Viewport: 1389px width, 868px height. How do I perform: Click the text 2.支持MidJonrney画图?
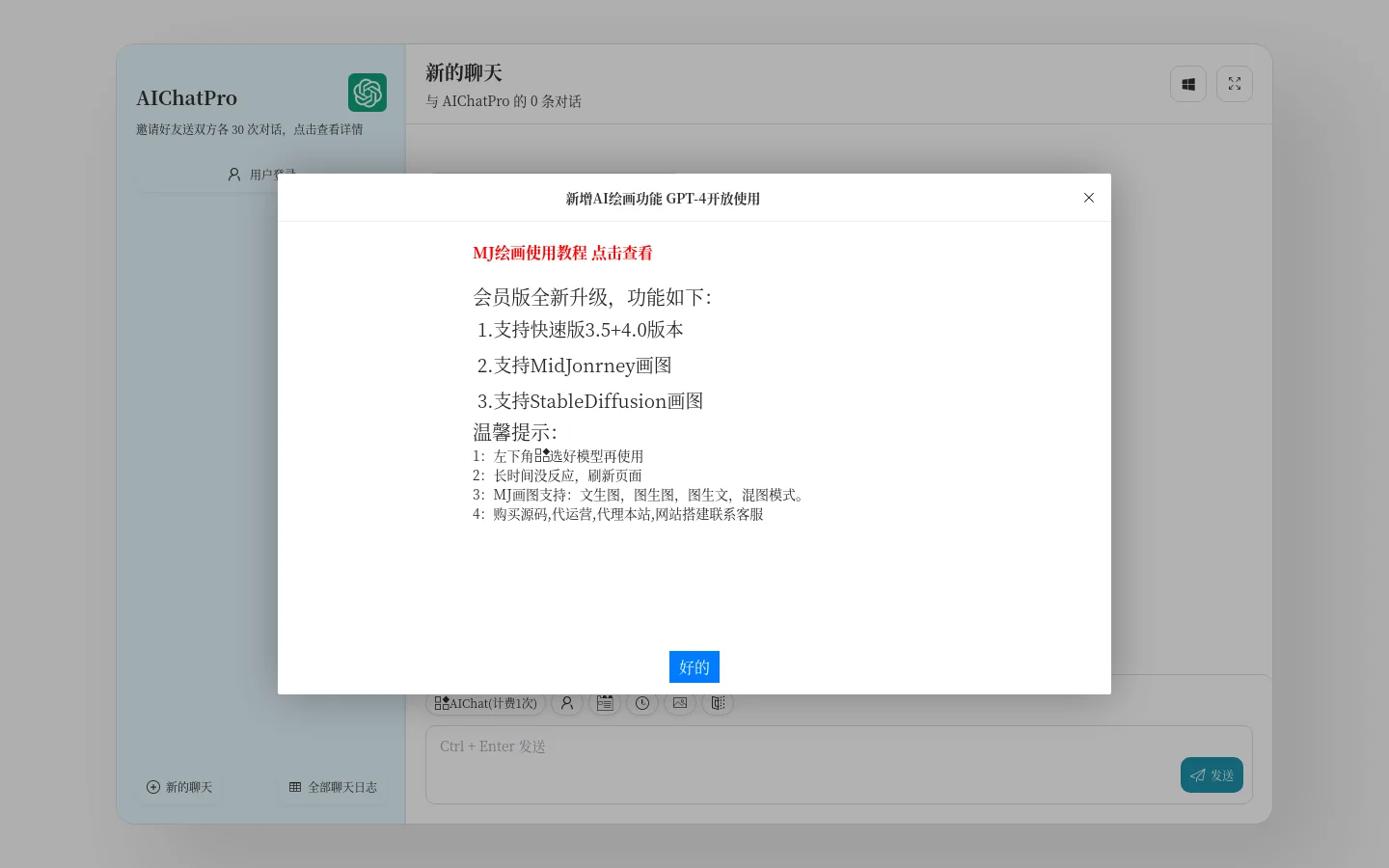[x=574, y=366]
